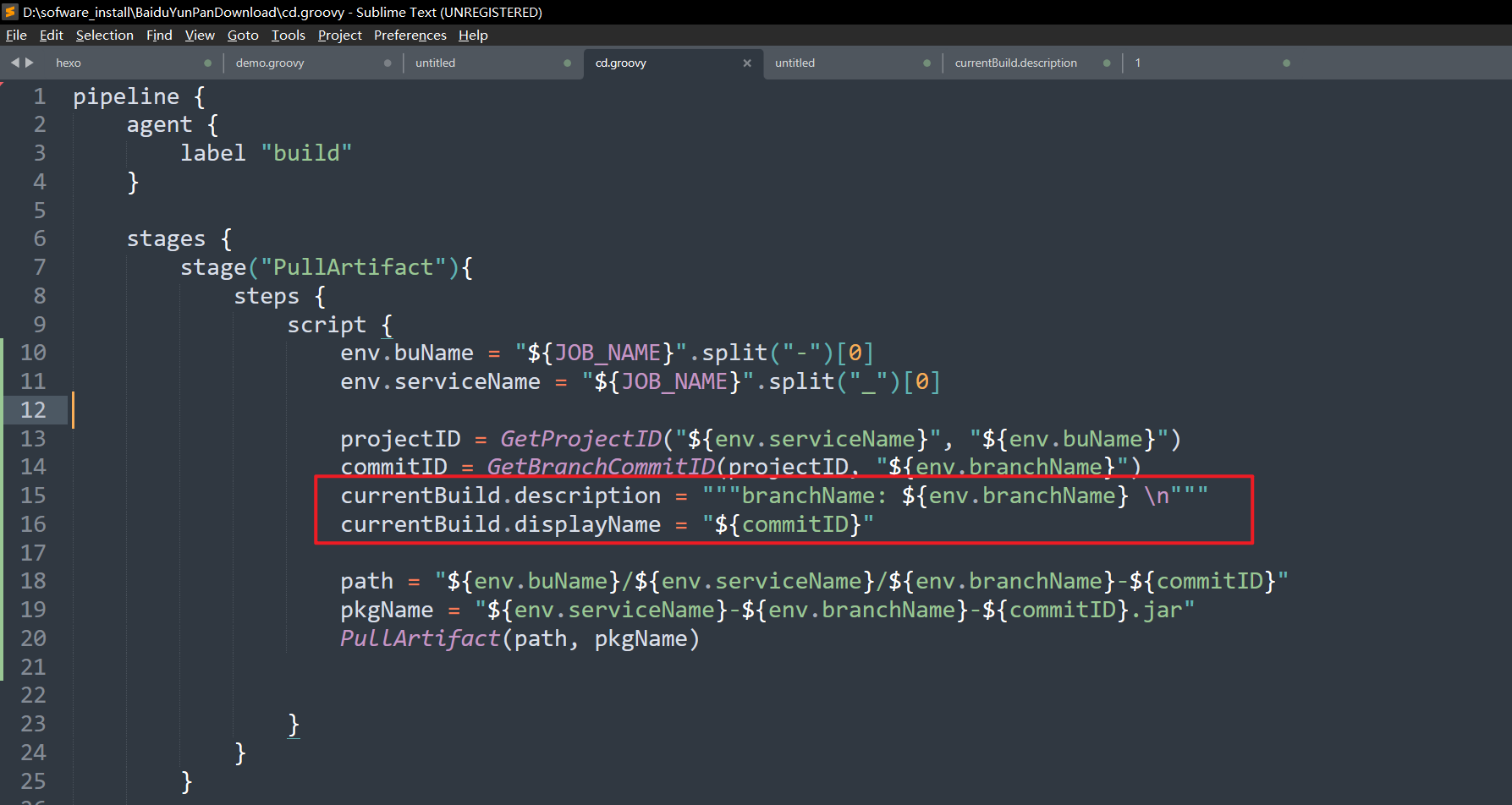Open the Help menu
Viewport: 1512px width, 805px height.
click(x=473, y=35)
